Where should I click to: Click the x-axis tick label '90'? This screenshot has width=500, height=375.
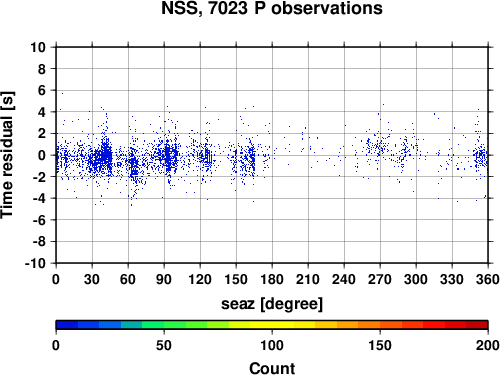tap(164, 279)
